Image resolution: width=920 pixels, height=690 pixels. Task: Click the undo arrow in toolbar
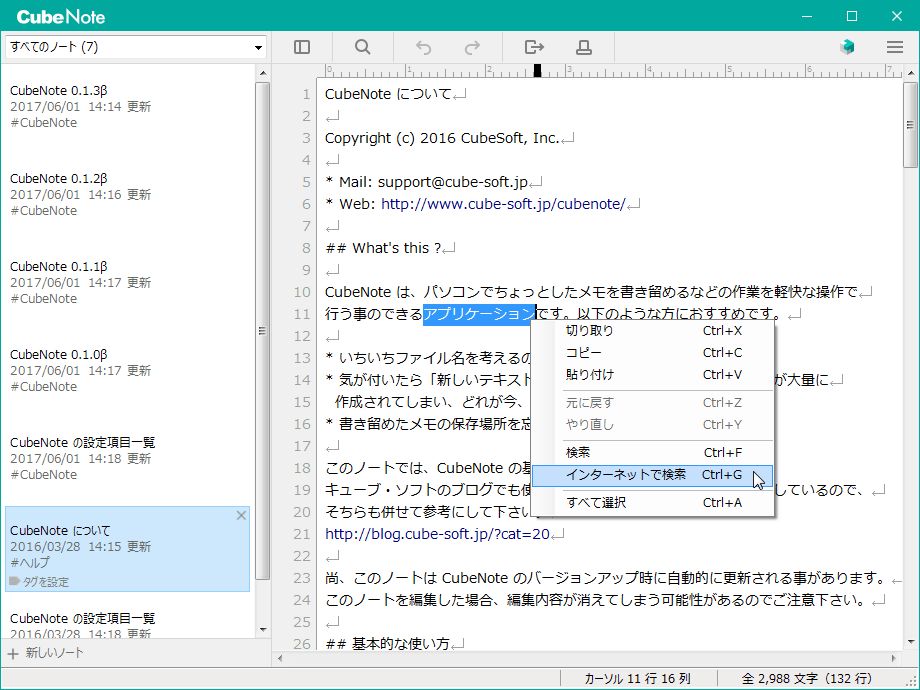[x=424, y=47]
